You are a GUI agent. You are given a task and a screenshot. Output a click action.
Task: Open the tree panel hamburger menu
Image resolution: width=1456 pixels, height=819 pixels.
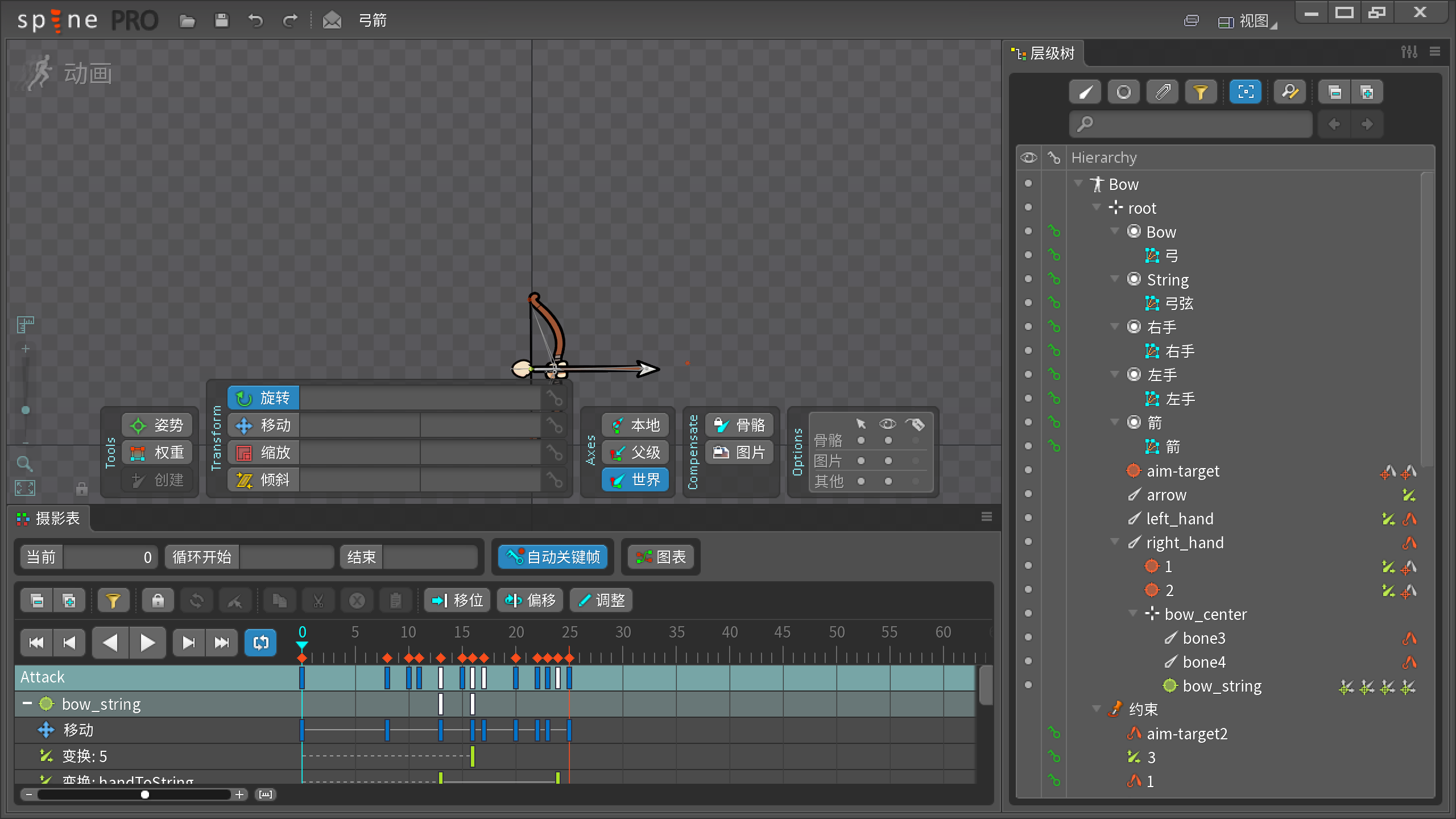click(x=1435, y=52)
